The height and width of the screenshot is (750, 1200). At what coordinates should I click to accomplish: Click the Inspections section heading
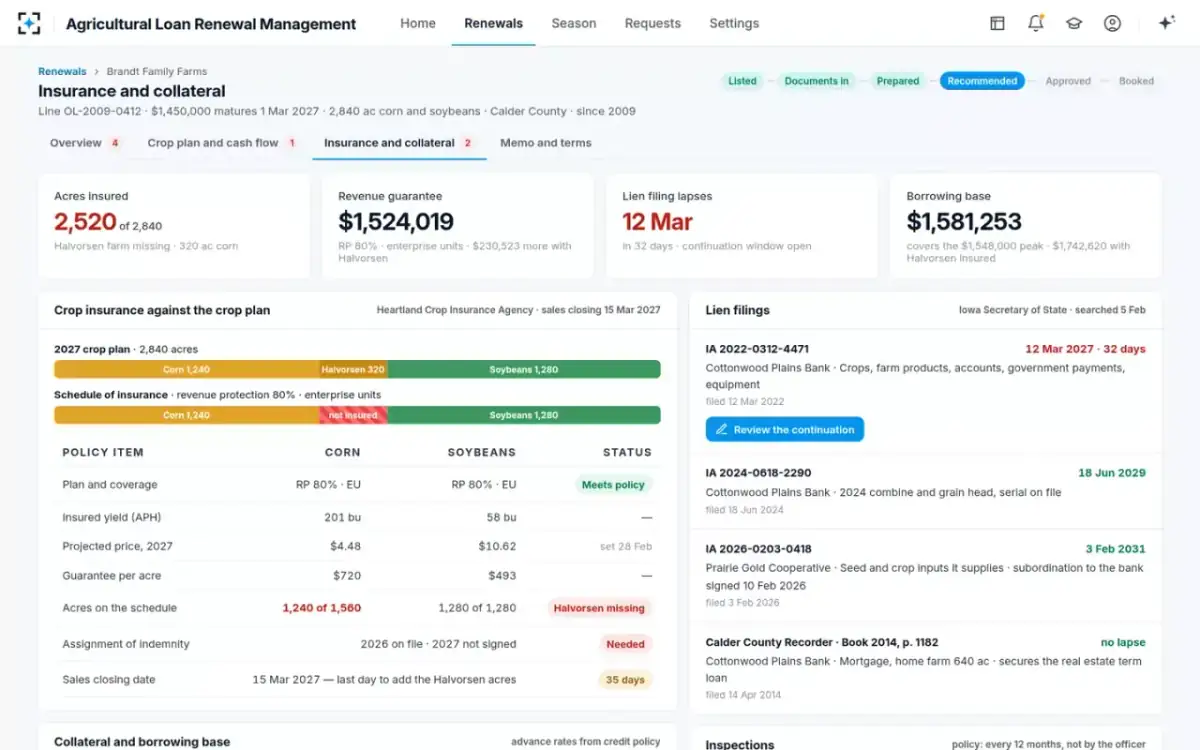[x=740, y=745]
